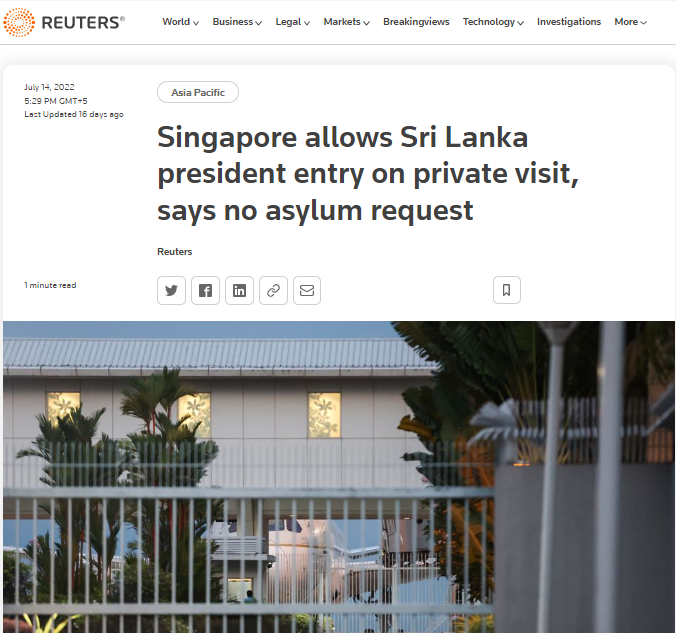Copy article link icon
Screen dimensions: 676x633
click(273, 290)
